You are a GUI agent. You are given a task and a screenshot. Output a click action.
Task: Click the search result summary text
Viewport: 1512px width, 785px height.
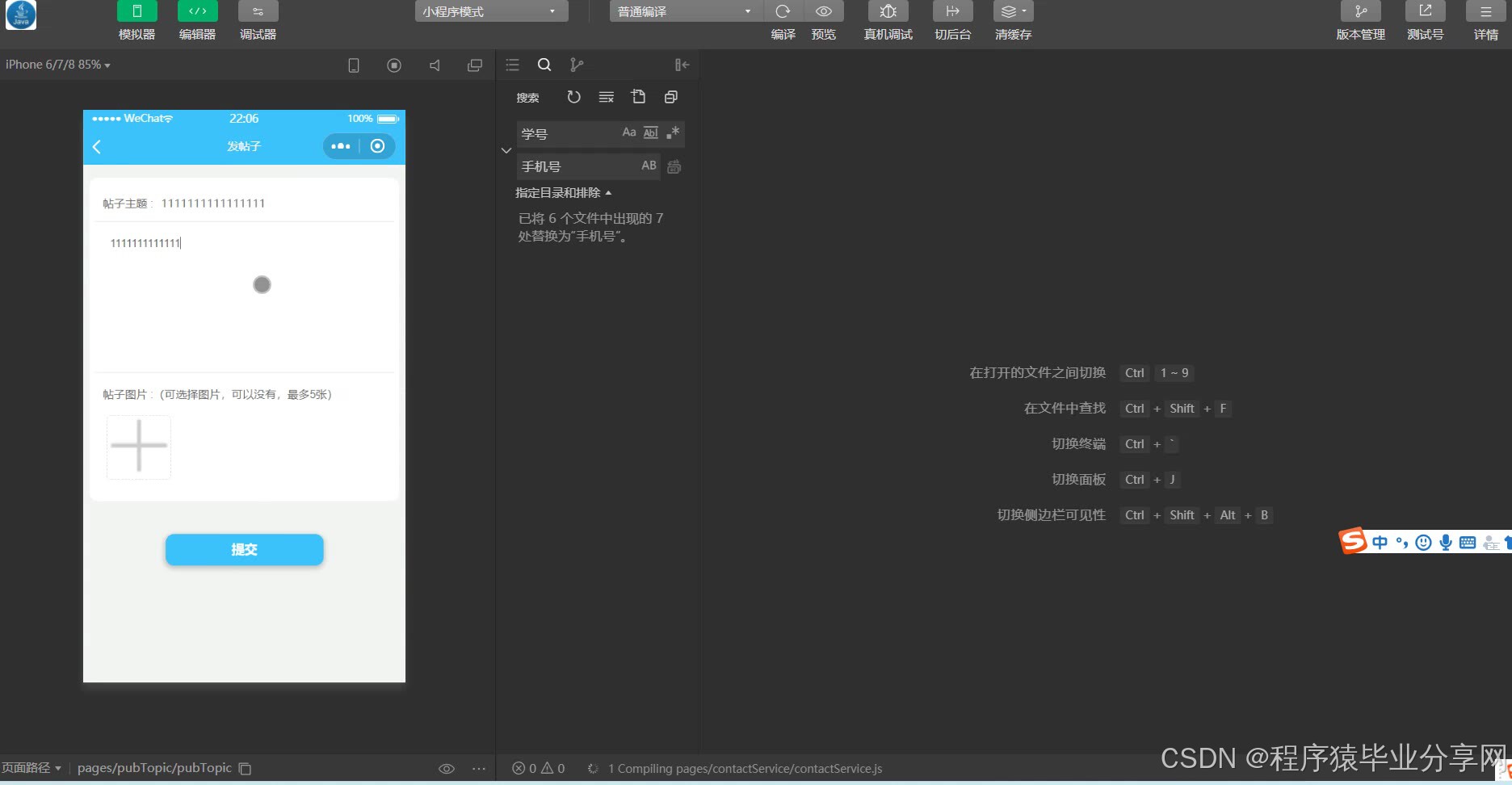(x=591, y=227)
